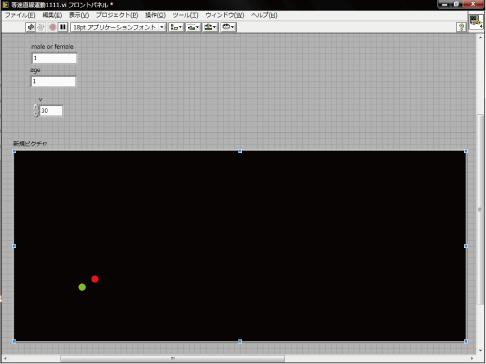The width and height of the screenshot is (486, 364).
Task: Click the Run arrow toolbar icon
Action: [31, 27]
